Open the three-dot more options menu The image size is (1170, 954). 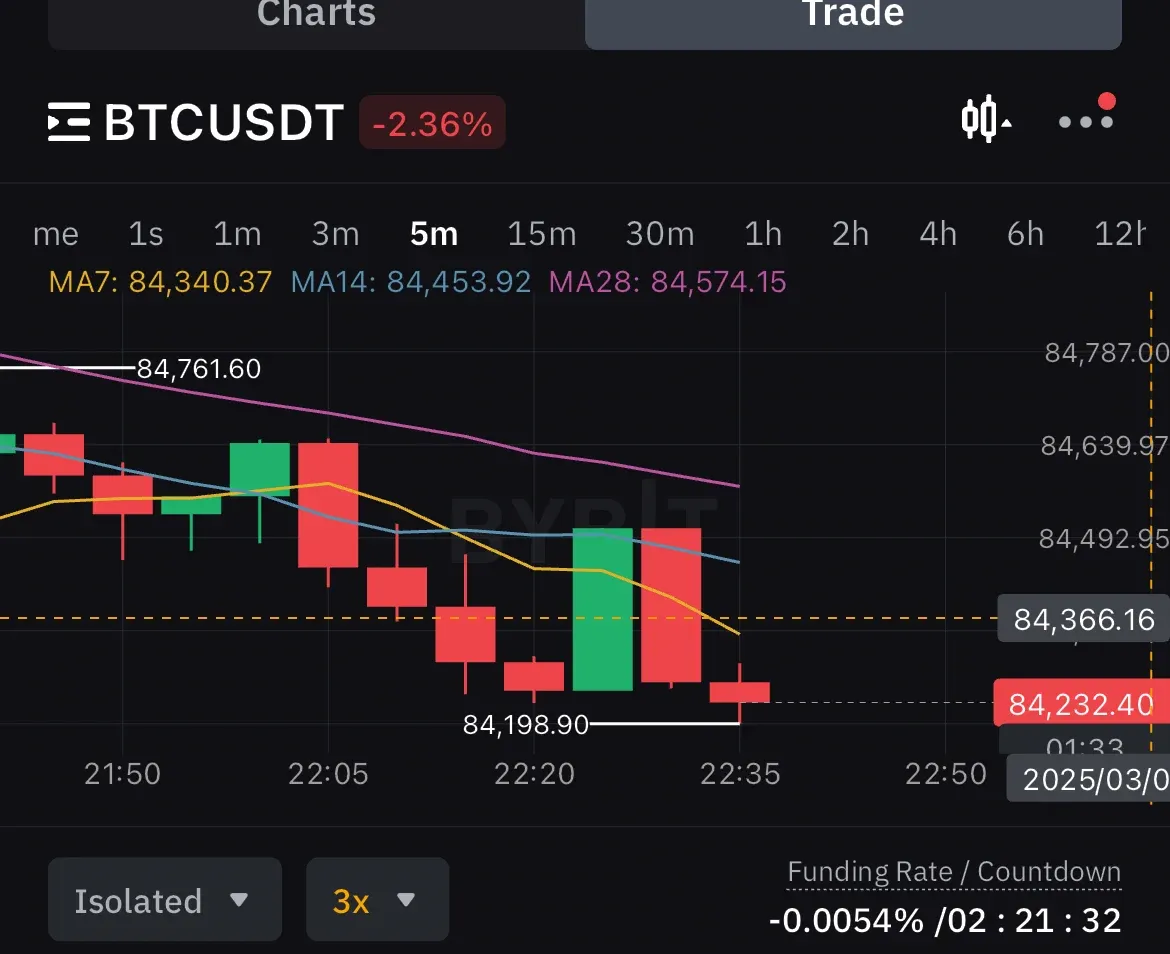1085,121
